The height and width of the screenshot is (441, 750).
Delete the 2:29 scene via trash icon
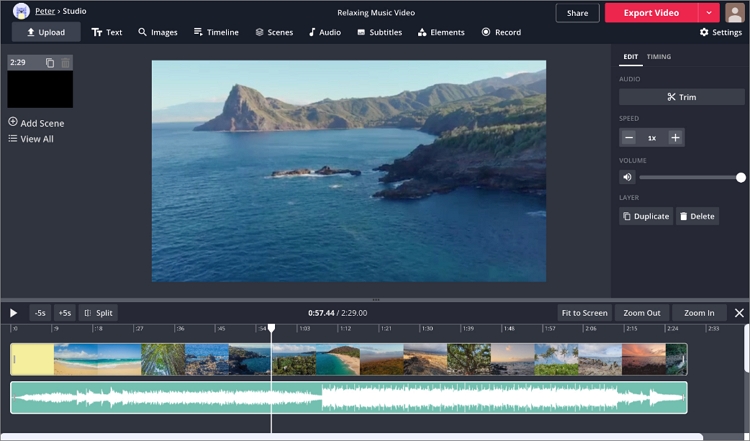(x=66, y=63)
